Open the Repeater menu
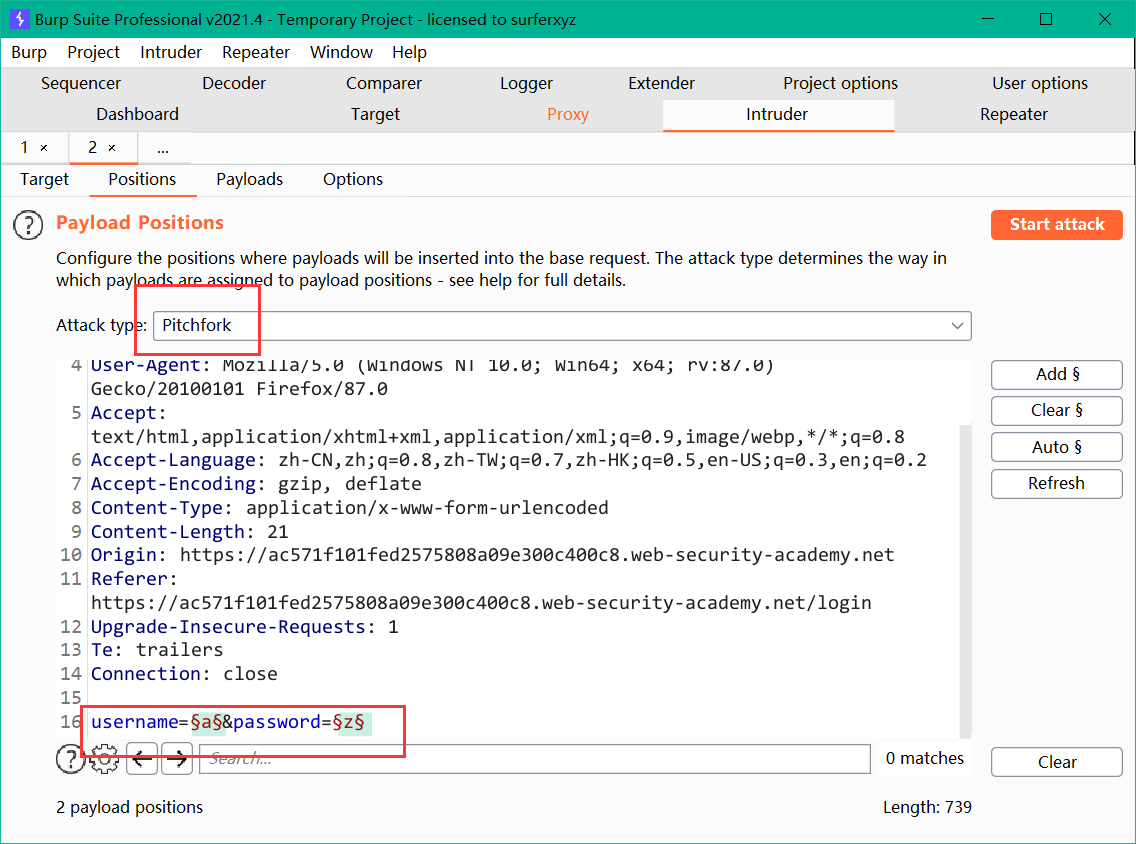Image resolution: width=1136 pixels, height=844 pixels. point(256,52)
